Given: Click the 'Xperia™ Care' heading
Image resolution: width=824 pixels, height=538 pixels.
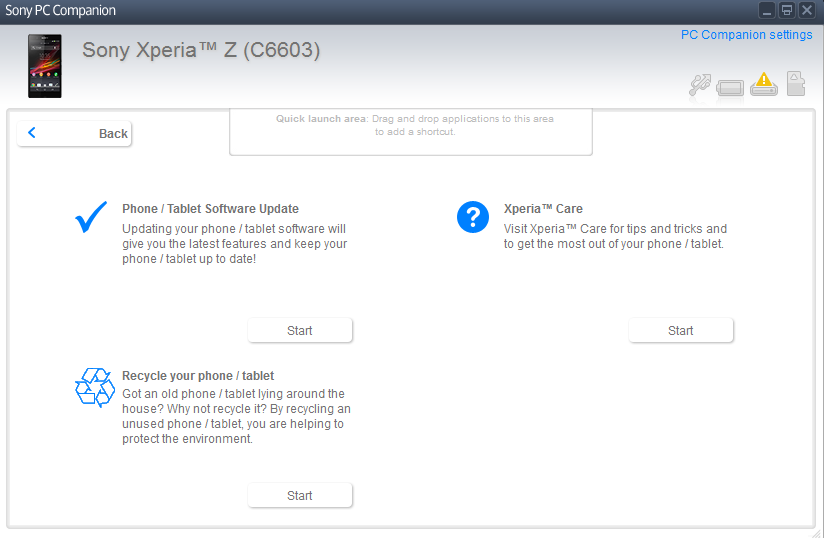Looking at the screenshot, I should 543,209.
